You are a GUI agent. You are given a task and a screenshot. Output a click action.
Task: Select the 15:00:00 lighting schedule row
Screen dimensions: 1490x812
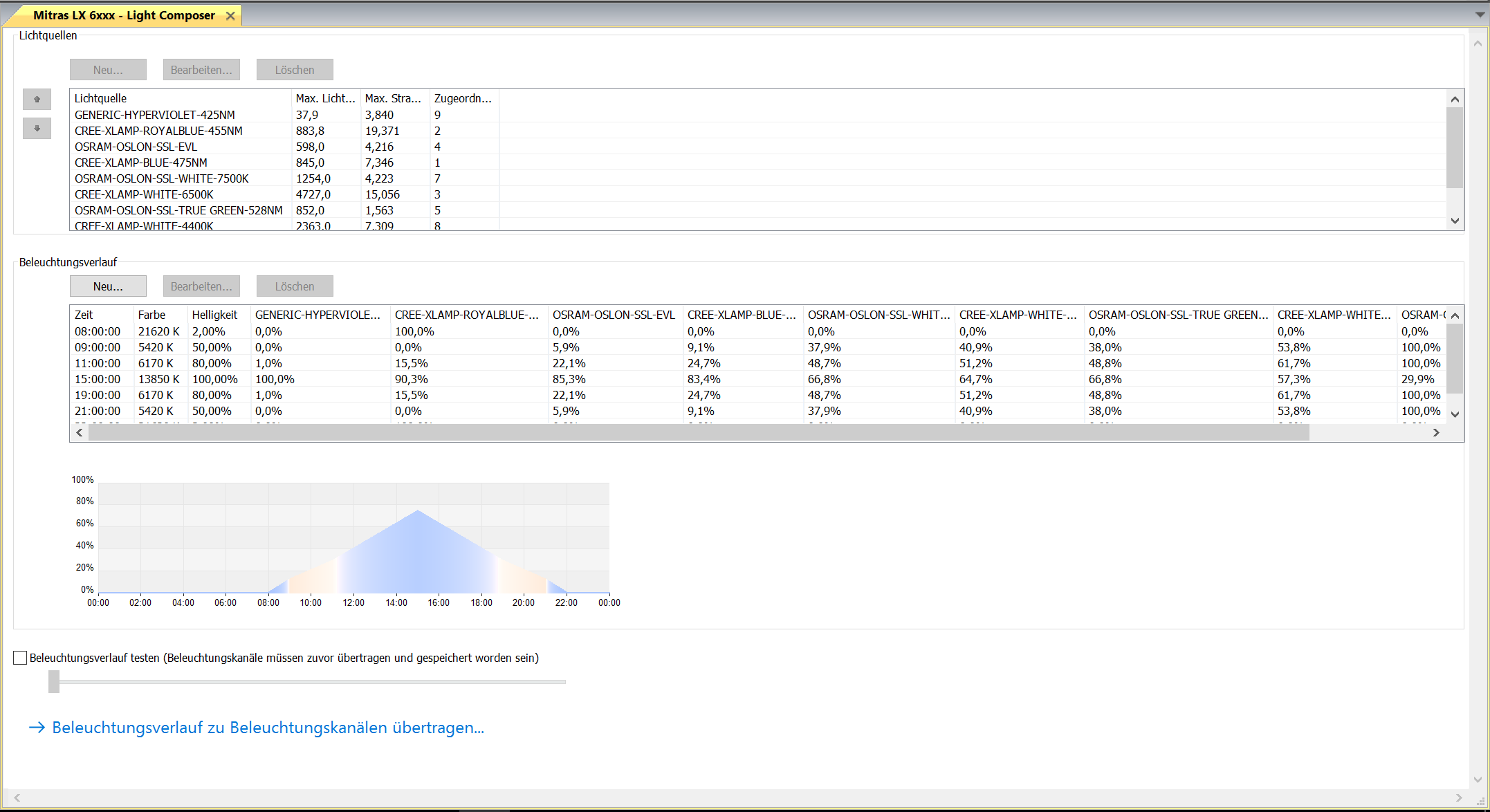98,379
